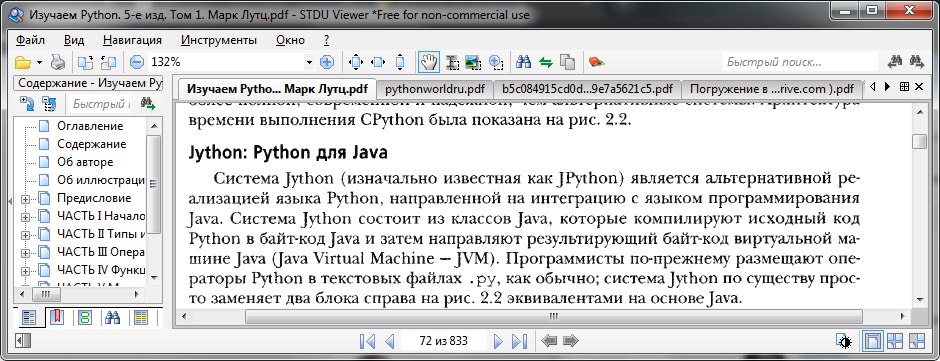Zoom in with the plus button
Screen dimensions: 940x361
327,62
